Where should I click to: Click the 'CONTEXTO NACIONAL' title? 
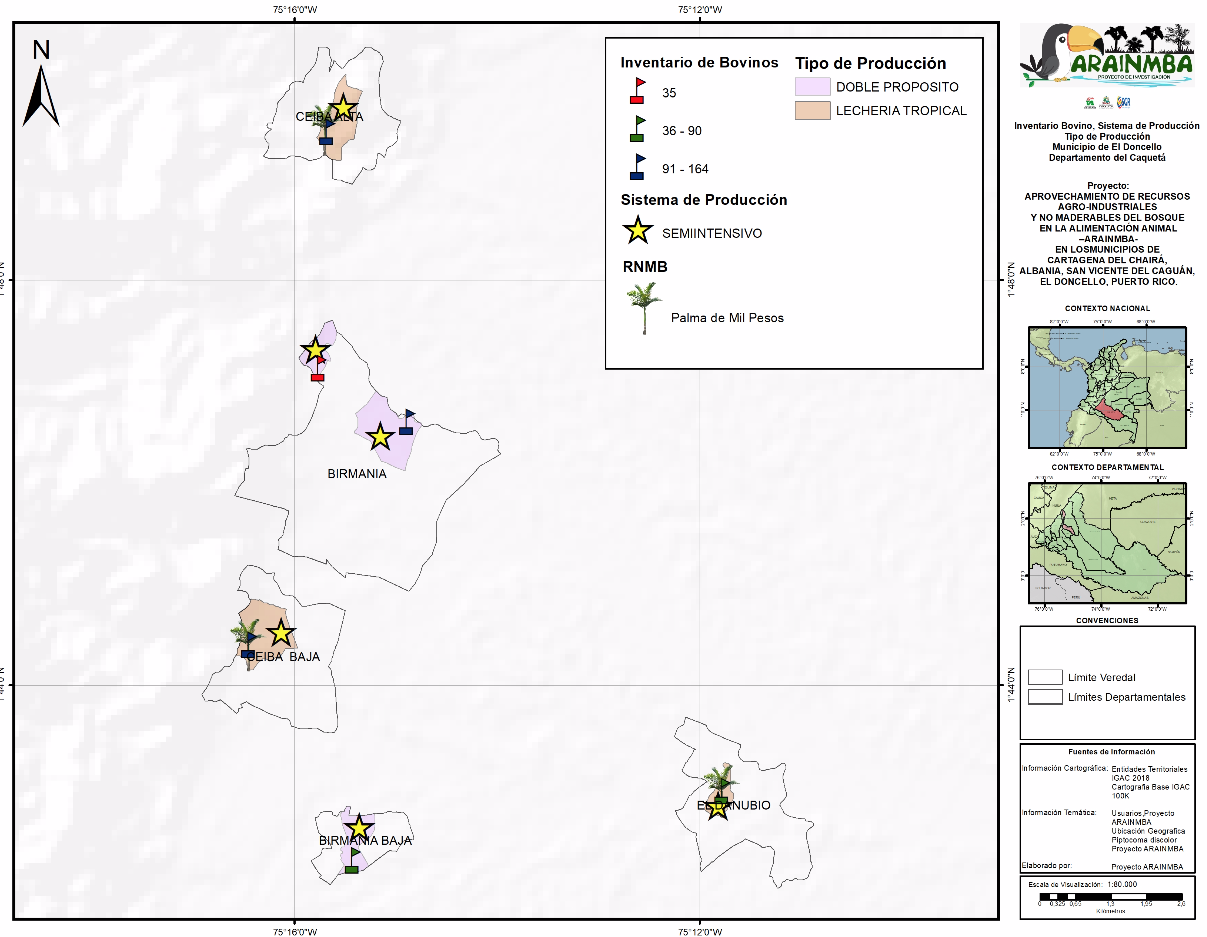point(1107,308)
